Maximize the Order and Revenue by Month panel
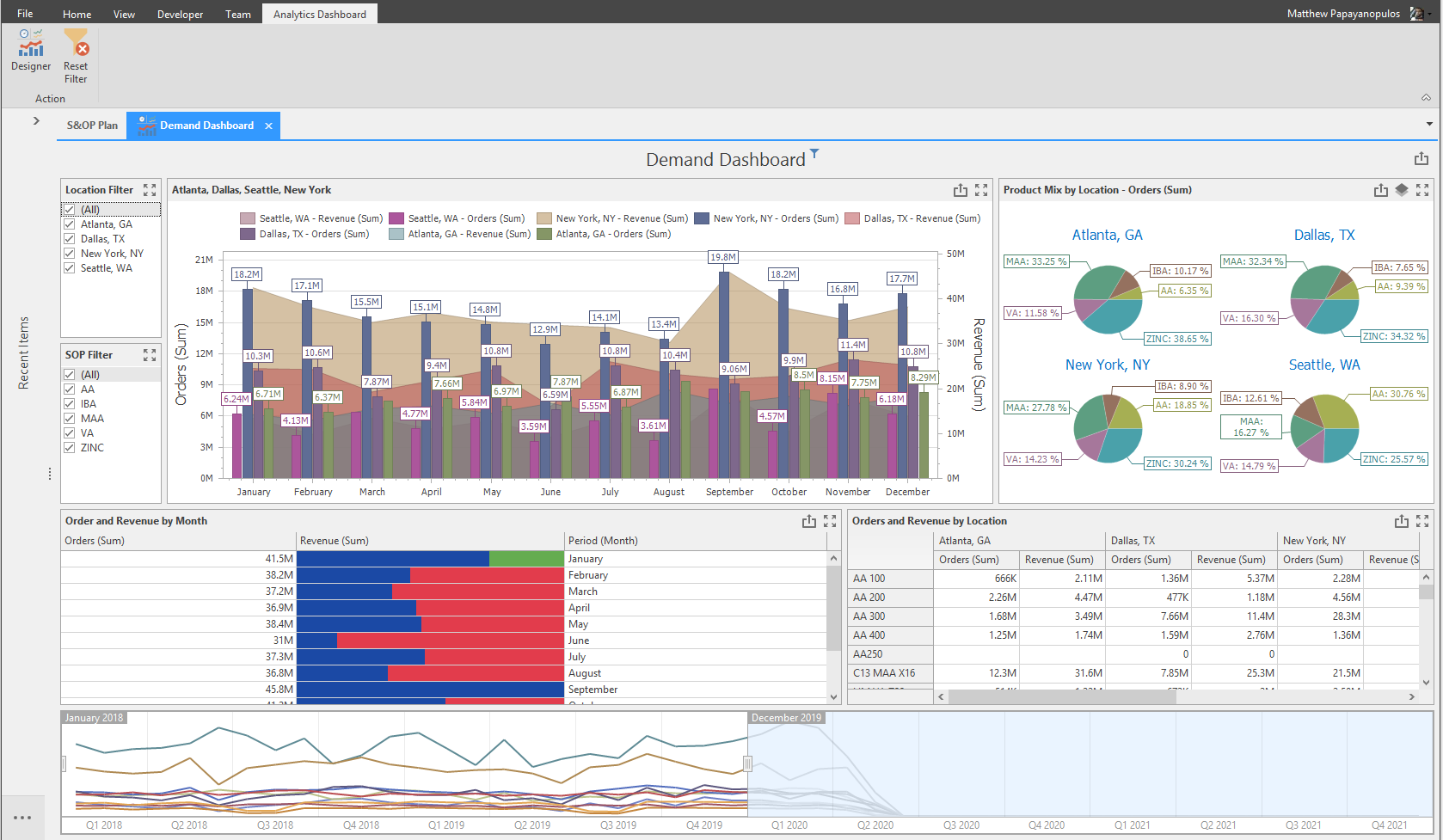 (830, 521)
